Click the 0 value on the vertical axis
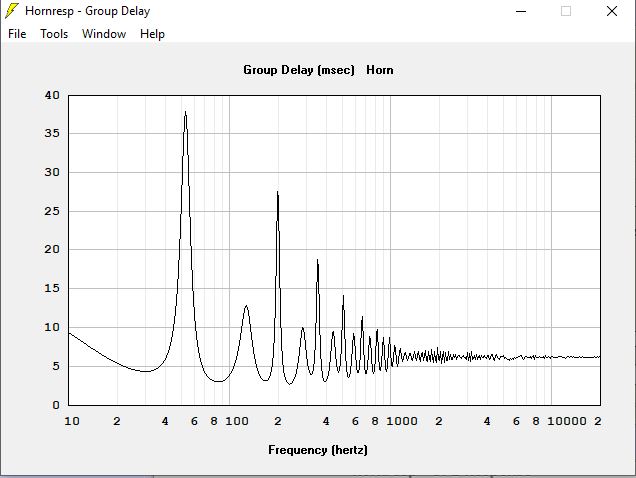Viewport: 636px width, 478px height. click(x=56, y=405)
